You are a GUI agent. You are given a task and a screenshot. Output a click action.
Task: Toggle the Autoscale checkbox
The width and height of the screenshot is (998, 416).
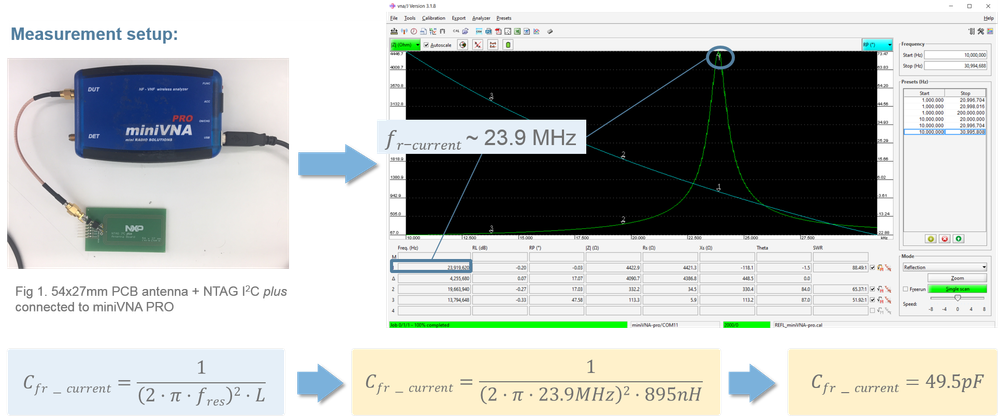(426, 45)
